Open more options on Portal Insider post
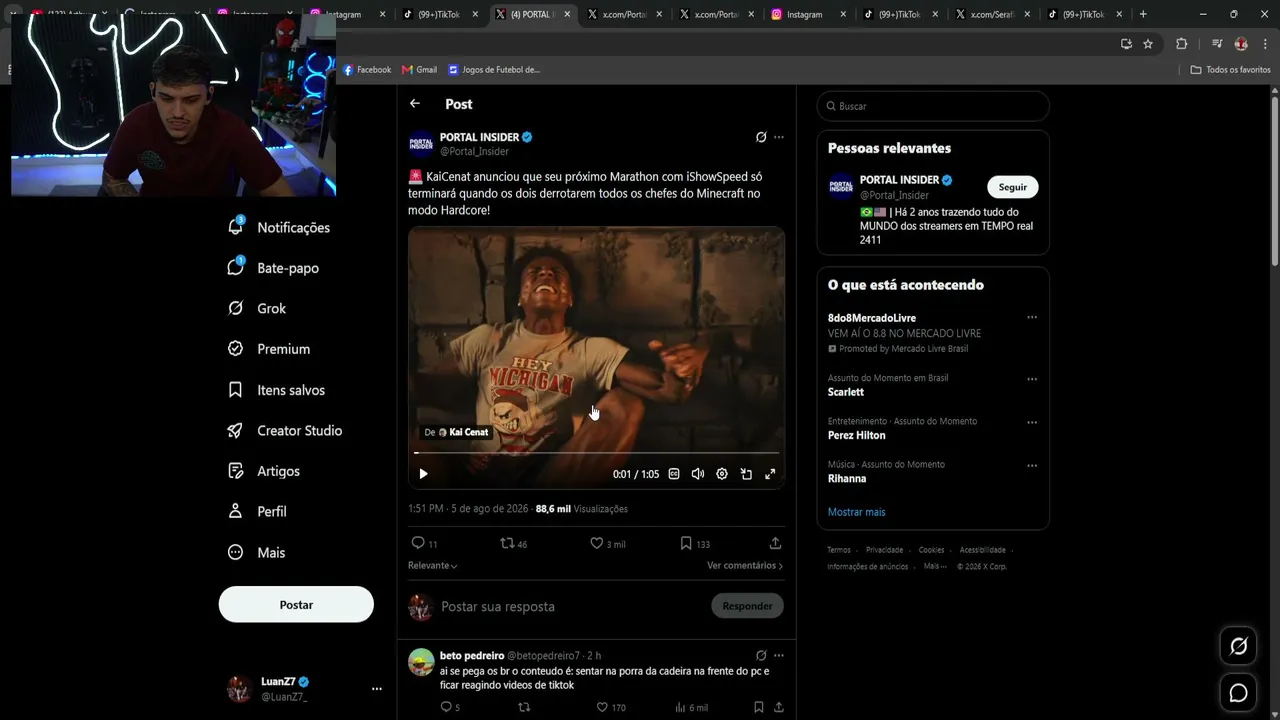Viewport: 1280px width, 720px height. pyautogui.click(x=779, y=137)
